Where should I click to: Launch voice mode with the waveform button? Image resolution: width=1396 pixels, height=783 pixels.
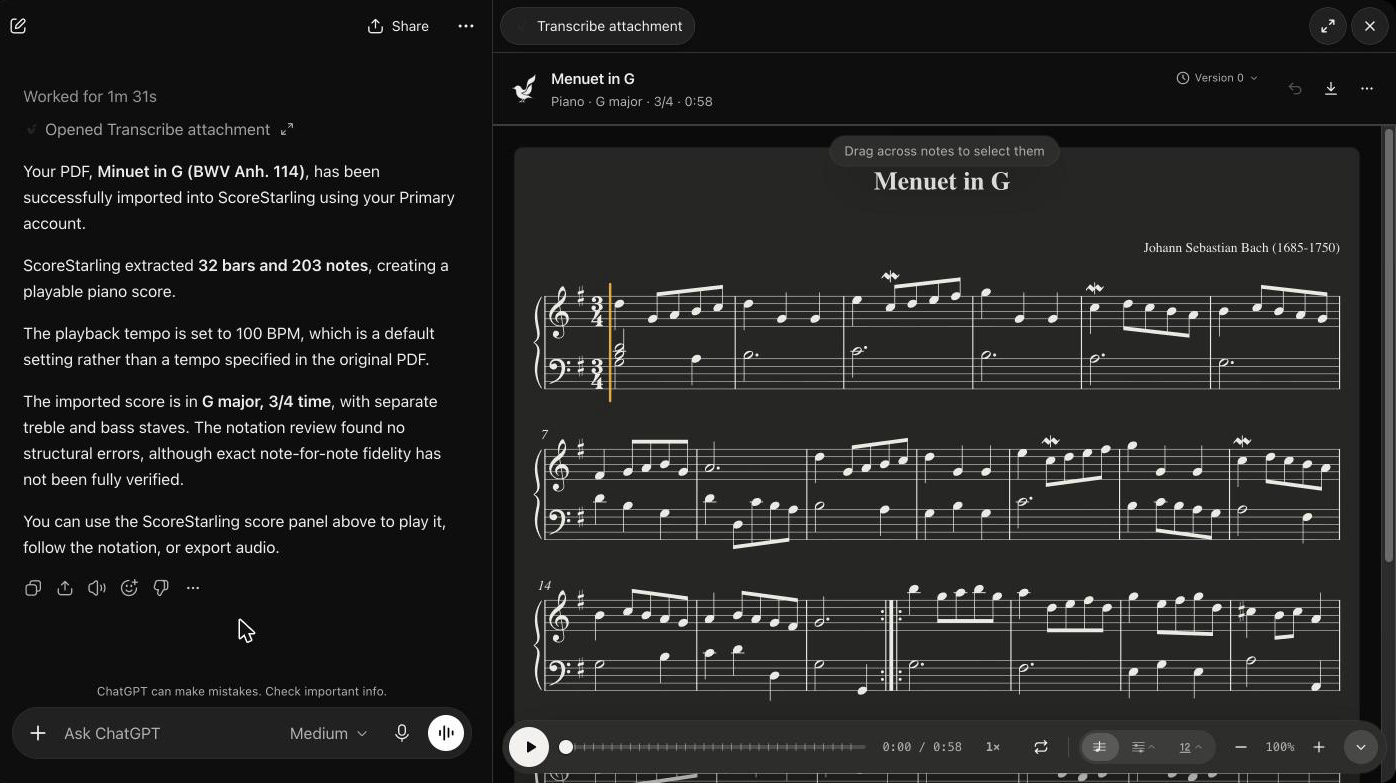point(446,733)
